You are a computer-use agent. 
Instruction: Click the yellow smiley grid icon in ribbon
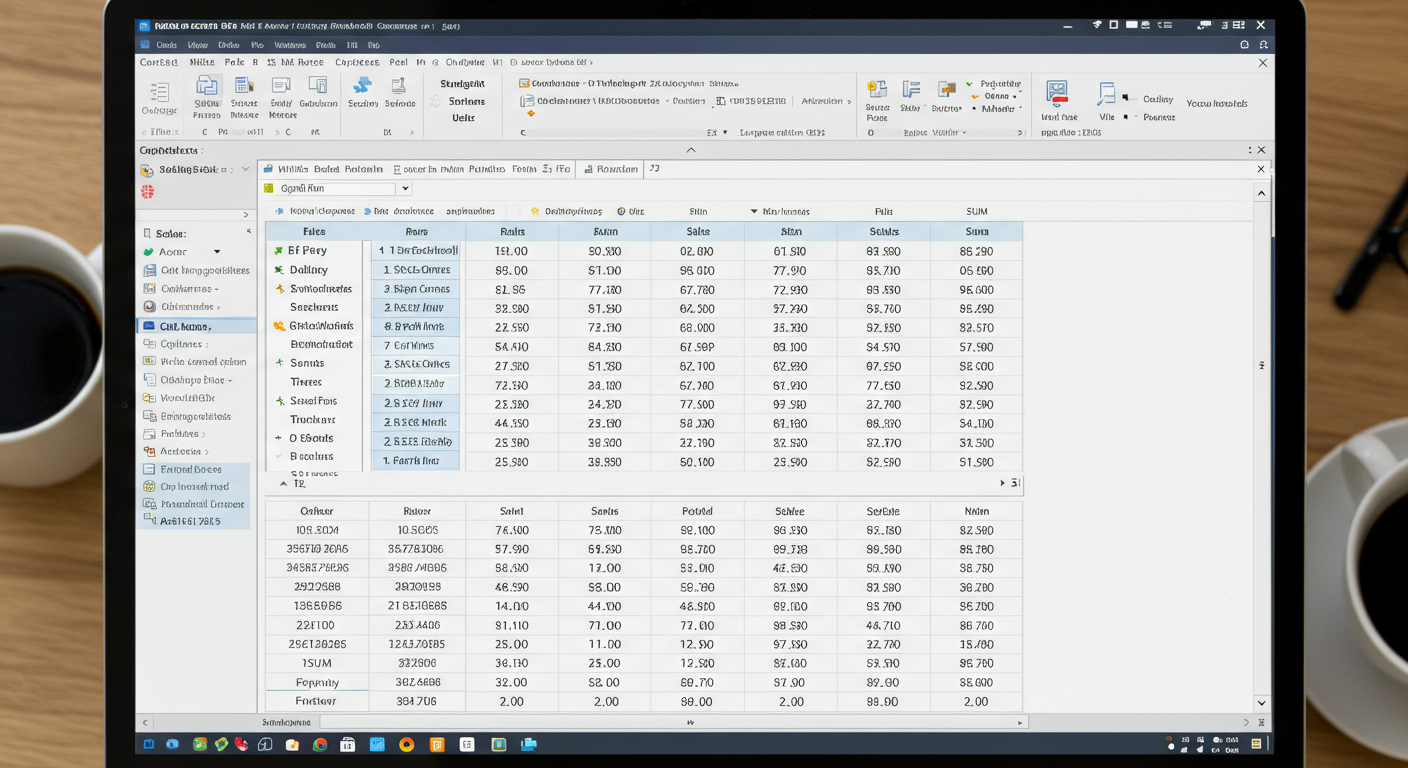pyautogui.click(x=877, y=89)
